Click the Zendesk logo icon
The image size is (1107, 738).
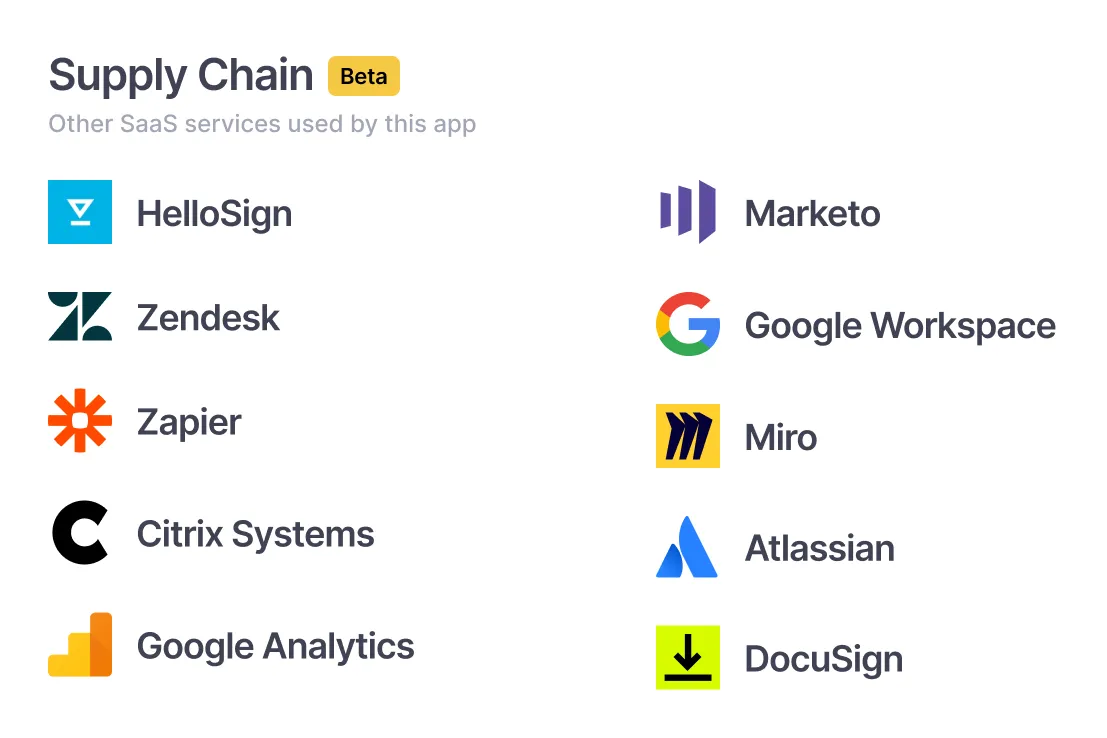tap(80, 317)
